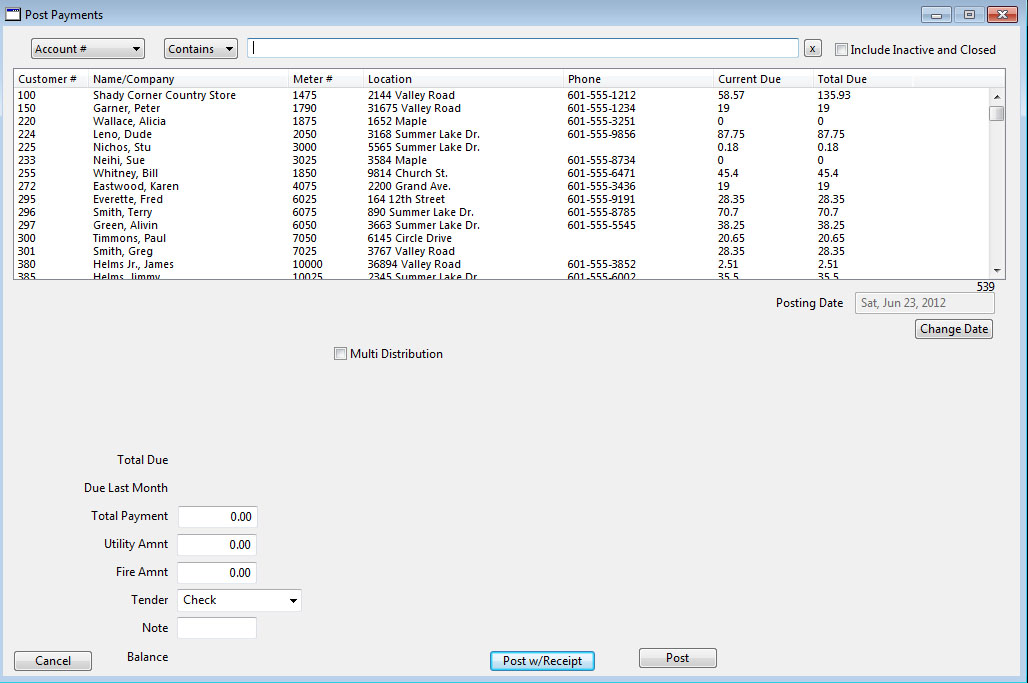This screenshot has width=1028, height=683.
Task: Click the Note input field
Action: click(217, 628)
